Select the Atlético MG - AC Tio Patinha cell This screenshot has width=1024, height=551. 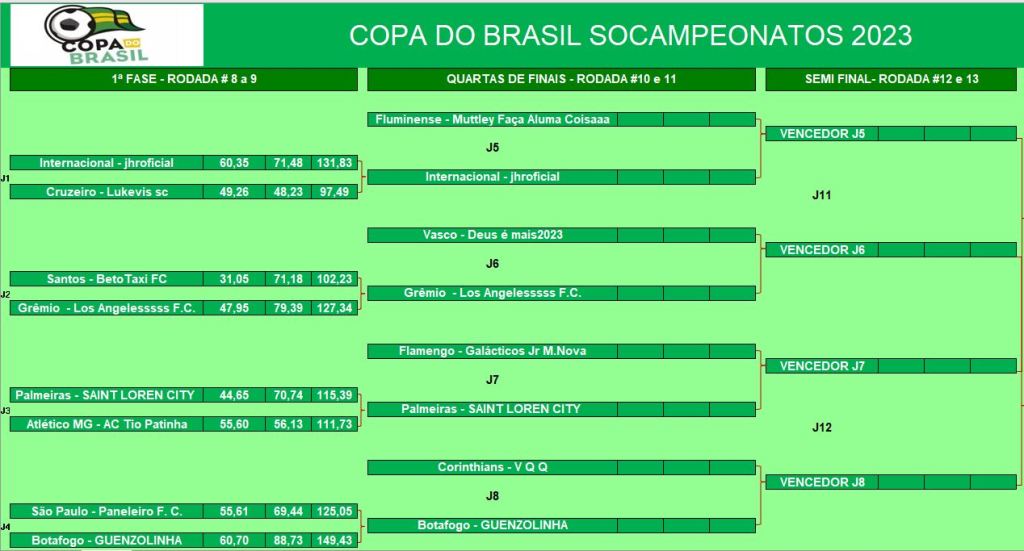point(105,424)
